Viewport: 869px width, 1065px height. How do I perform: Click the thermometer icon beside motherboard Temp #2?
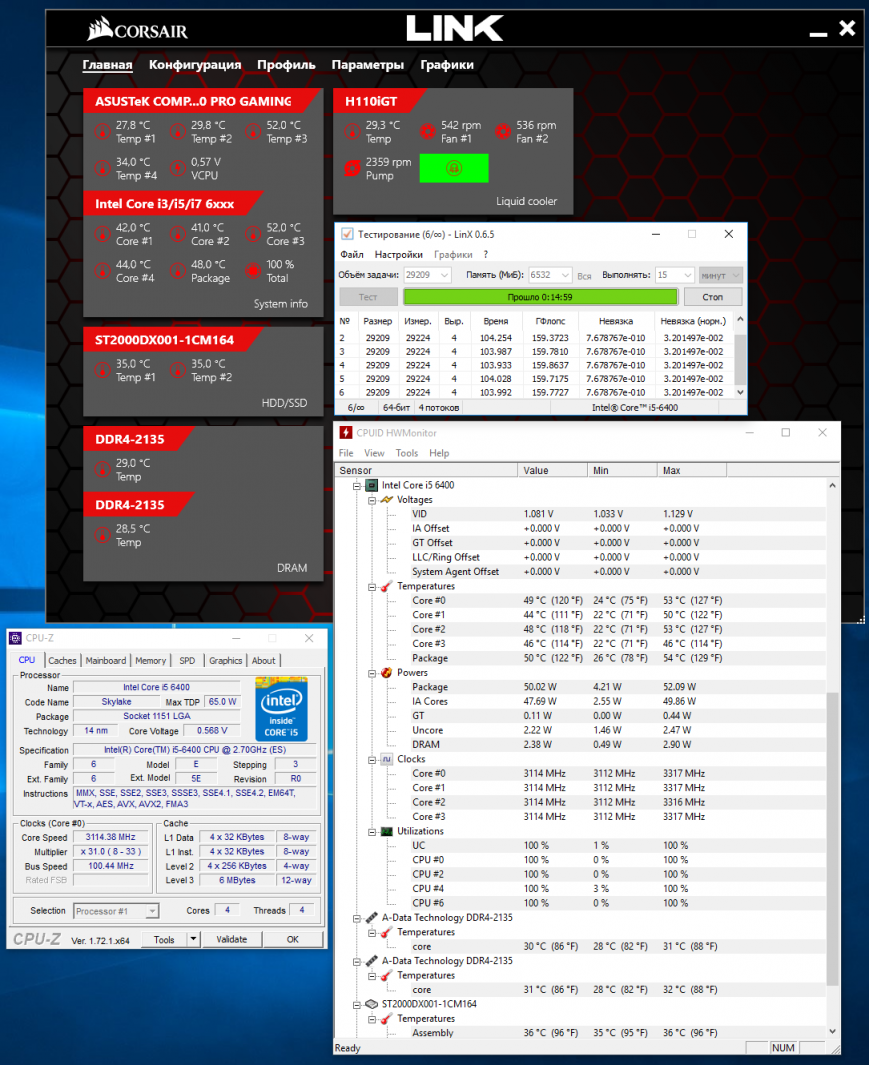[x=177, y=132]
